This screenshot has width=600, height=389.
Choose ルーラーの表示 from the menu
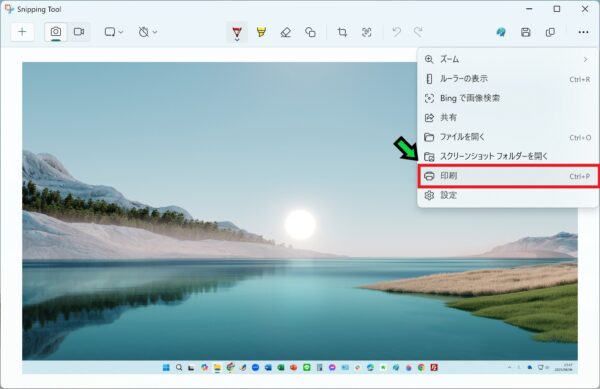(x=507, y=79)
